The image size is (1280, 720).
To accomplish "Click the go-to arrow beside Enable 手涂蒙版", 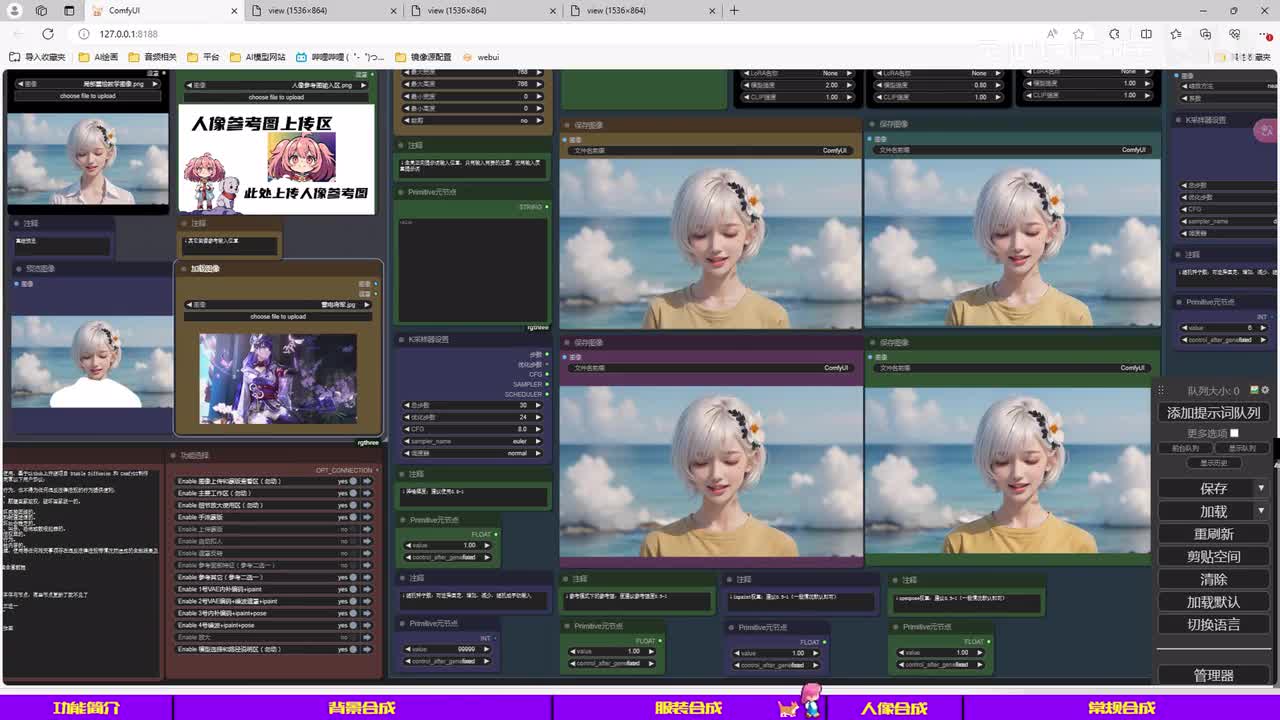I will tap(367, 517).
